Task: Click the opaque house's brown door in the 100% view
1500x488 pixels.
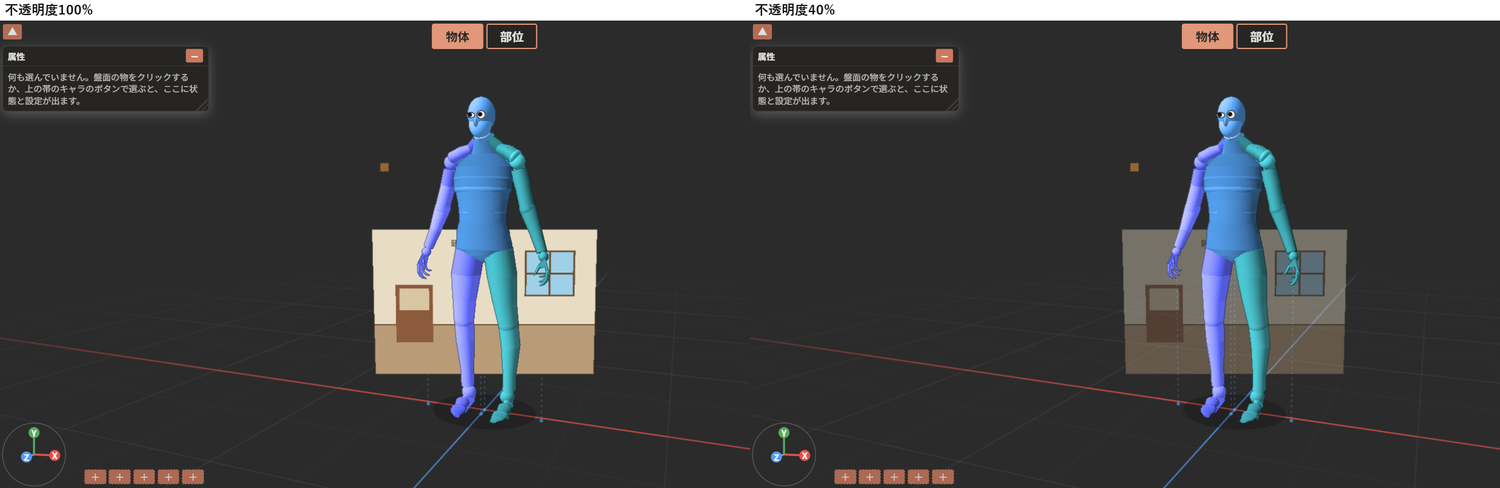Action: (414, 313)
